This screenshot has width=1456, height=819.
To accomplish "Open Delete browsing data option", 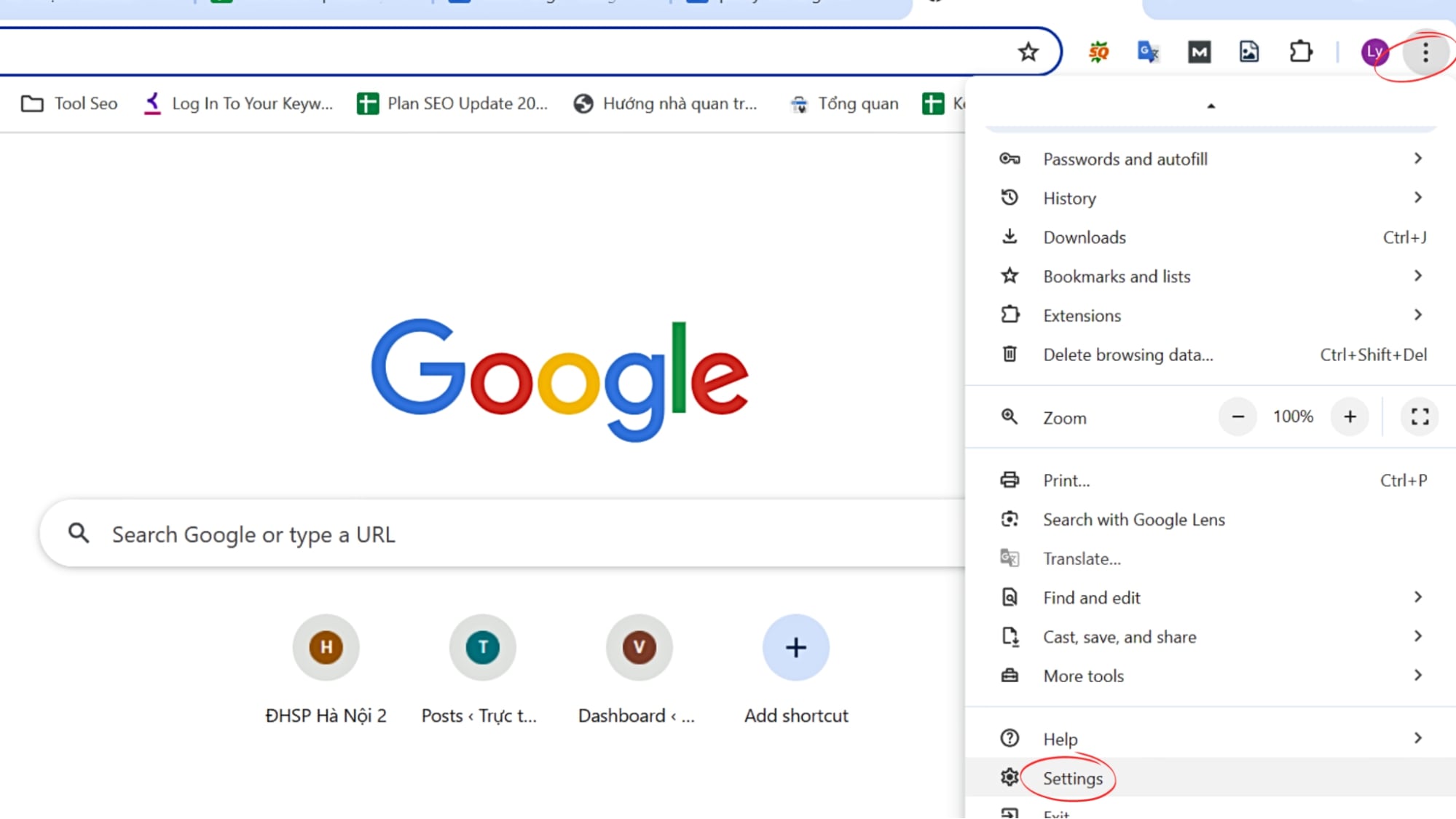I will click(1128, 354).
